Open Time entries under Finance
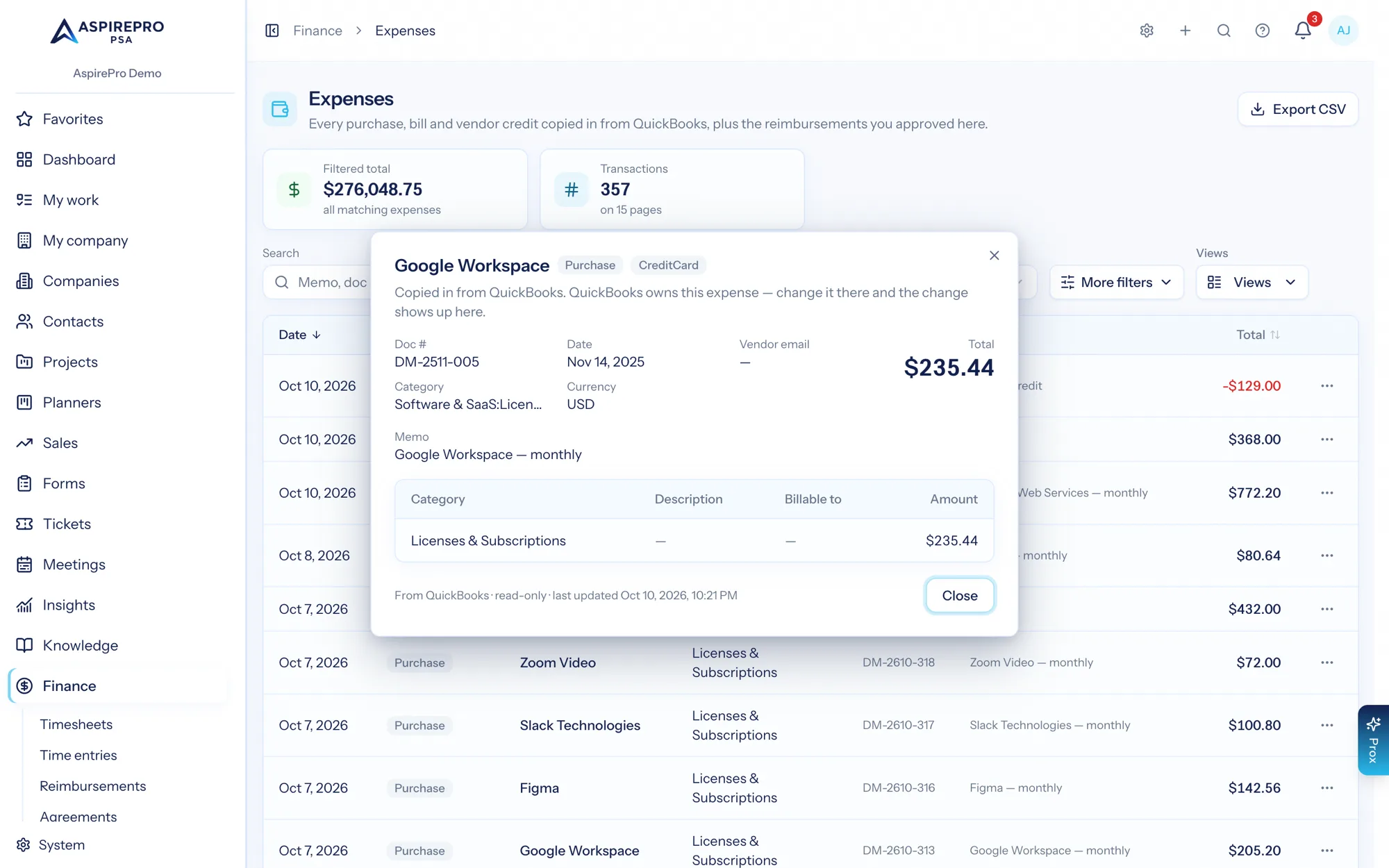Viewport: 1389px width, 868px height. (78, 756)
